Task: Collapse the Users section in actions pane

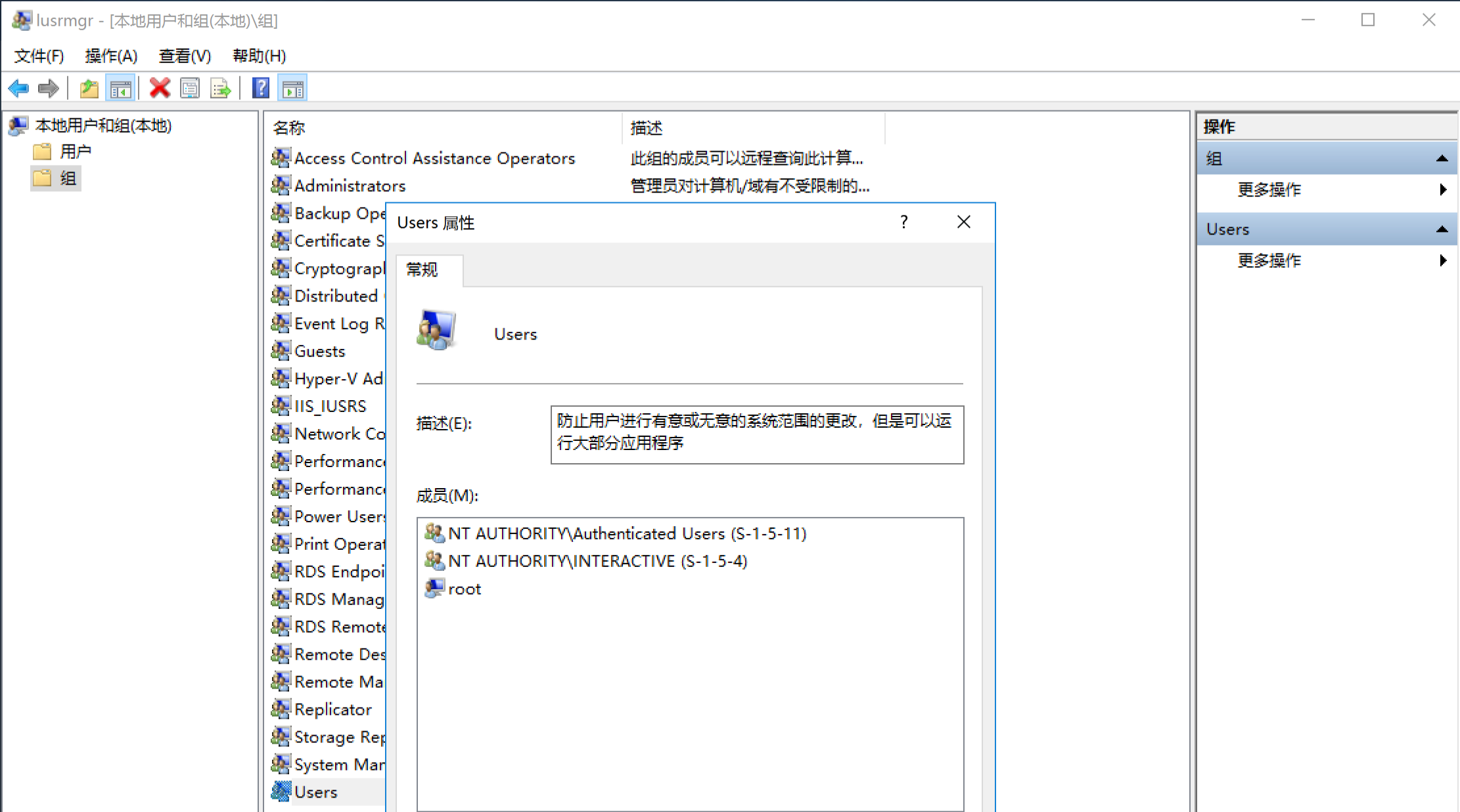Action: pos(1442,229)
